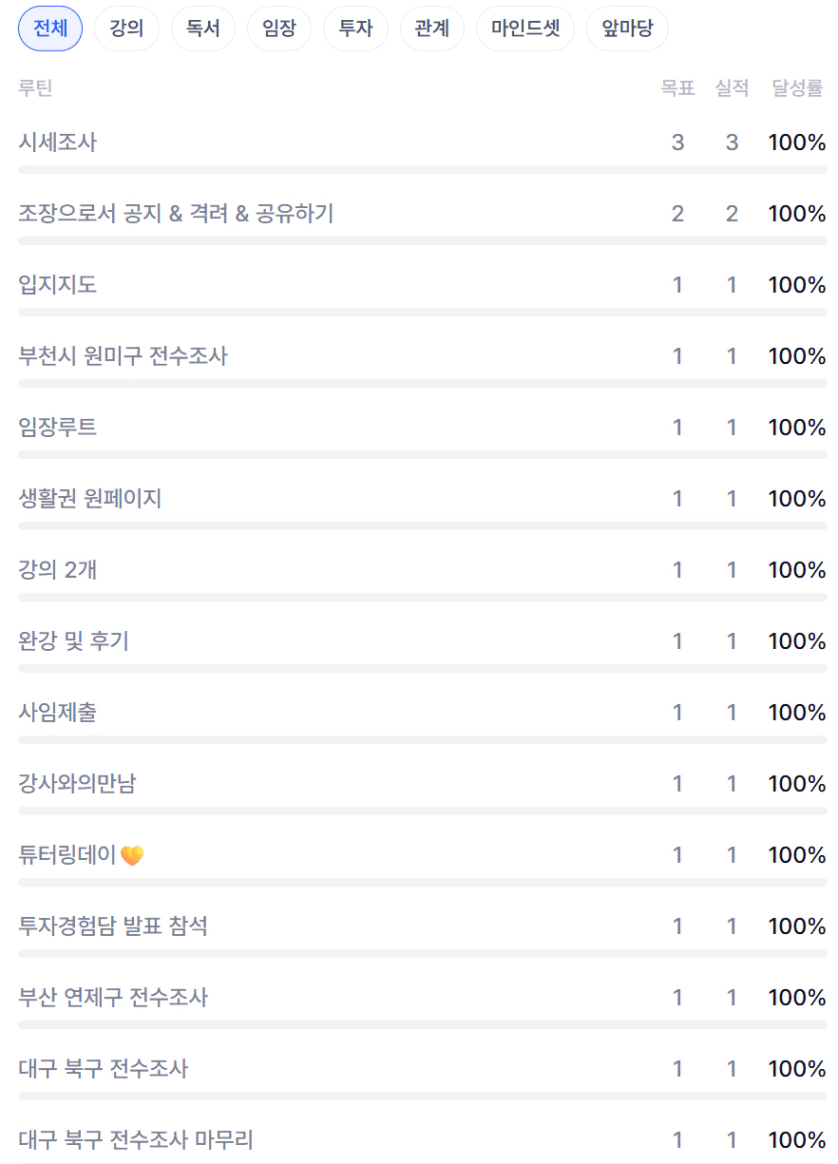The image size is (838, 1164).
Task: Click the 목표 column header
Action: tap(677, 88)
